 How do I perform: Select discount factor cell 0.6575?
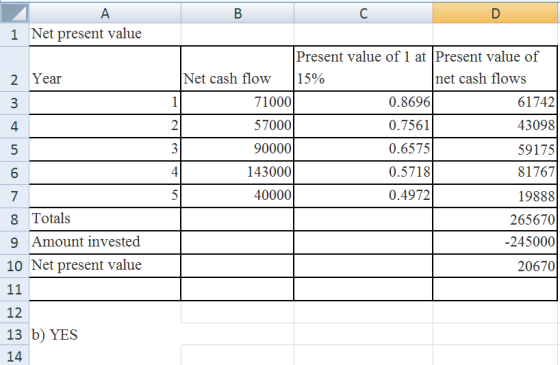[363, 149]
